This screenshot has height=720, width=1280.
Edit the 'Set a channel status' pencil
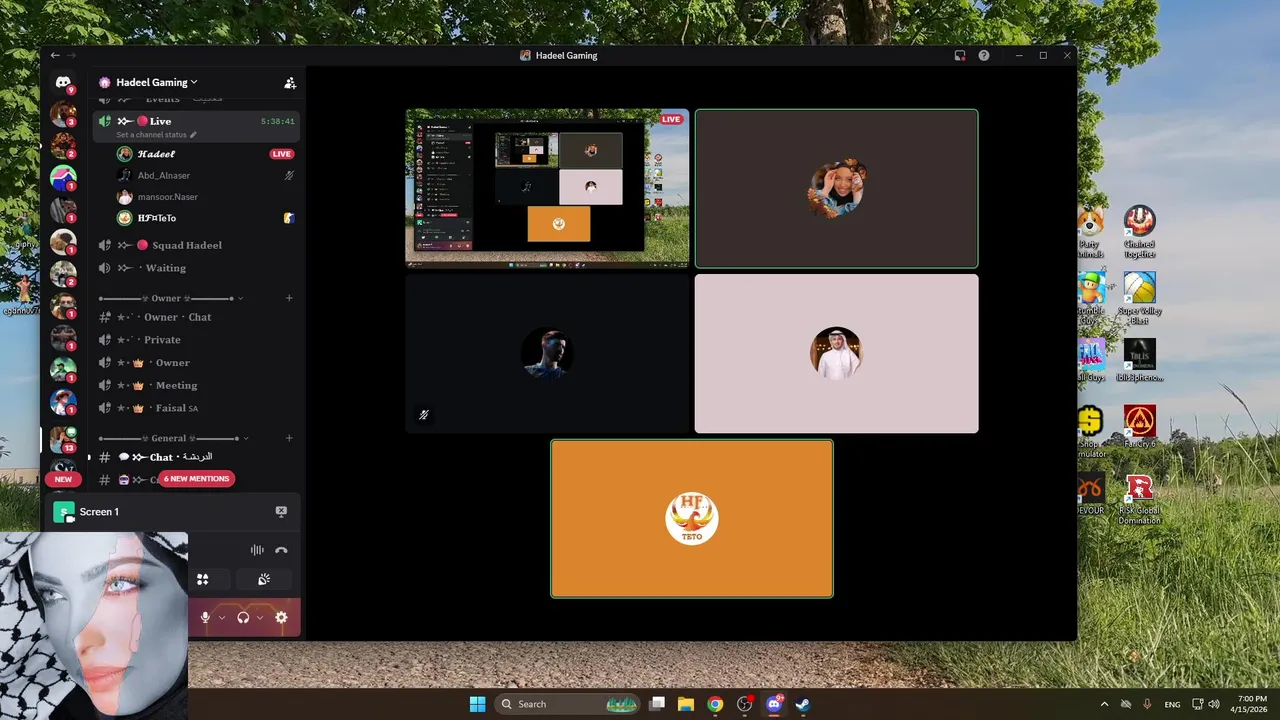coord(193,135)
